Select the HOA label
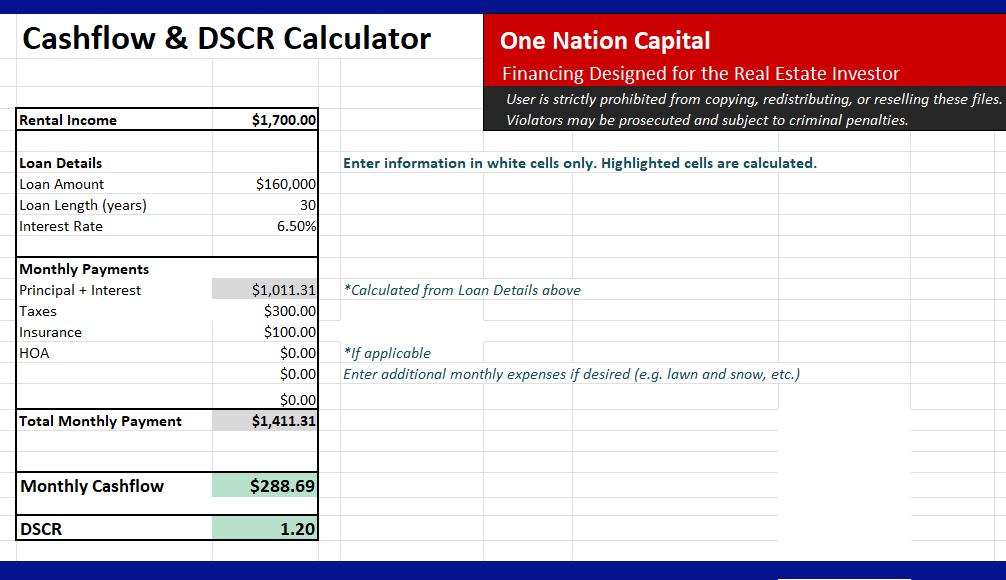1006x580 pixels. point(34,353)
